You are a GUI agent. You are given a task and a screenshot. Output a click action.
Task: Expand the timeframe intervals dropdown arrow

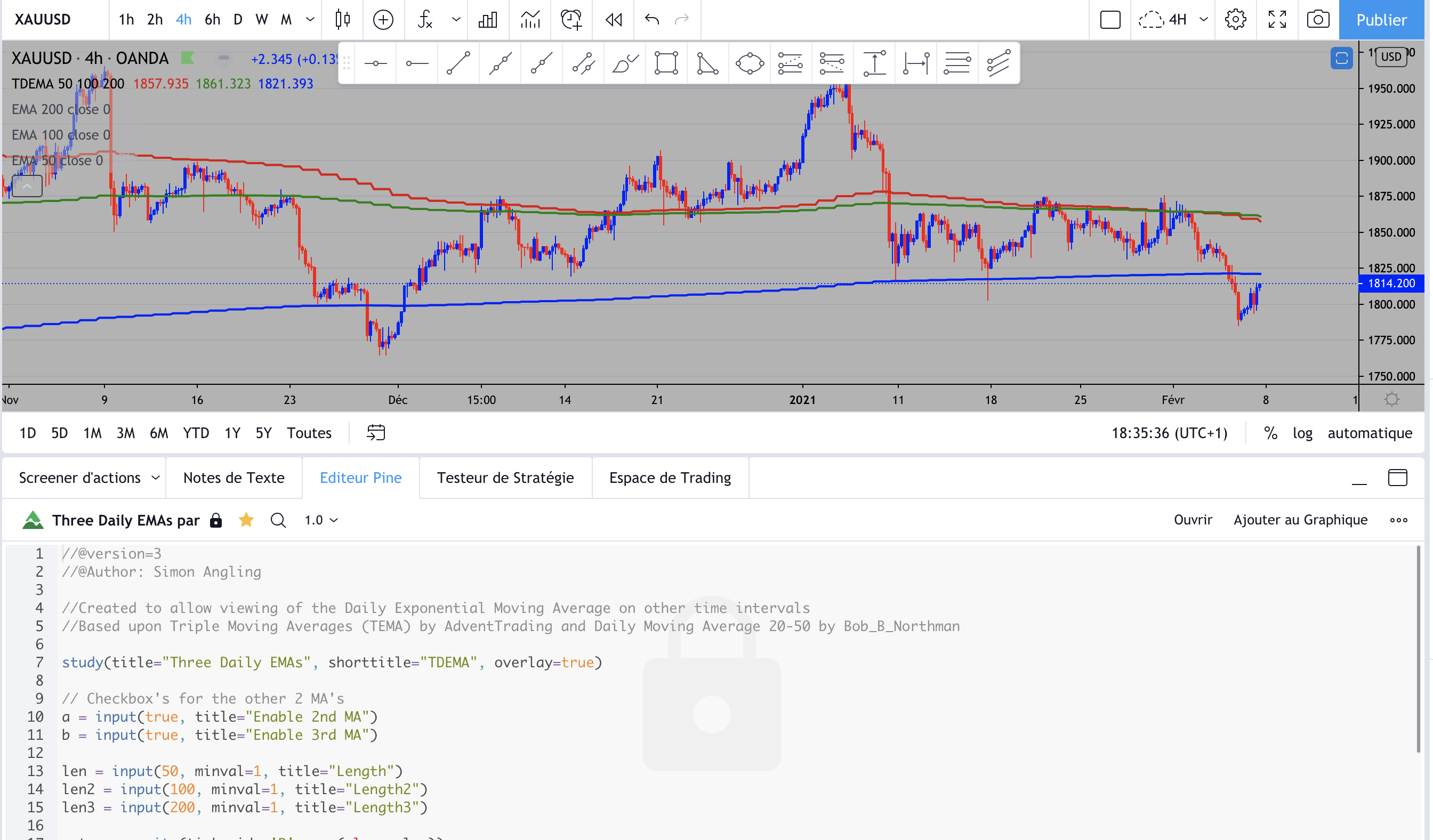(x=310, y=20)
